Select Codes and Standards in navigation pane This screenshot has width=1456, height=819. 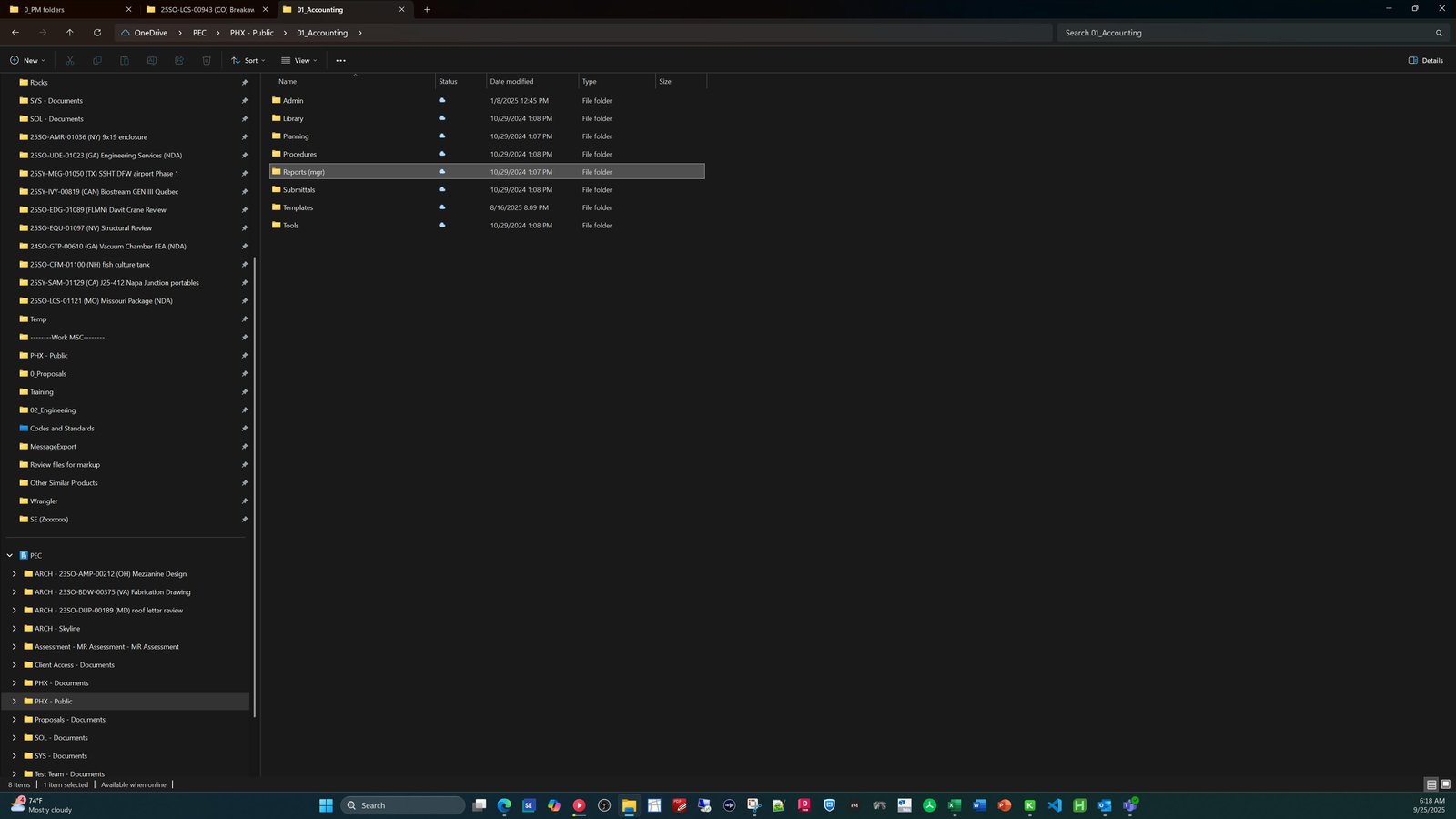pos(62,428)
